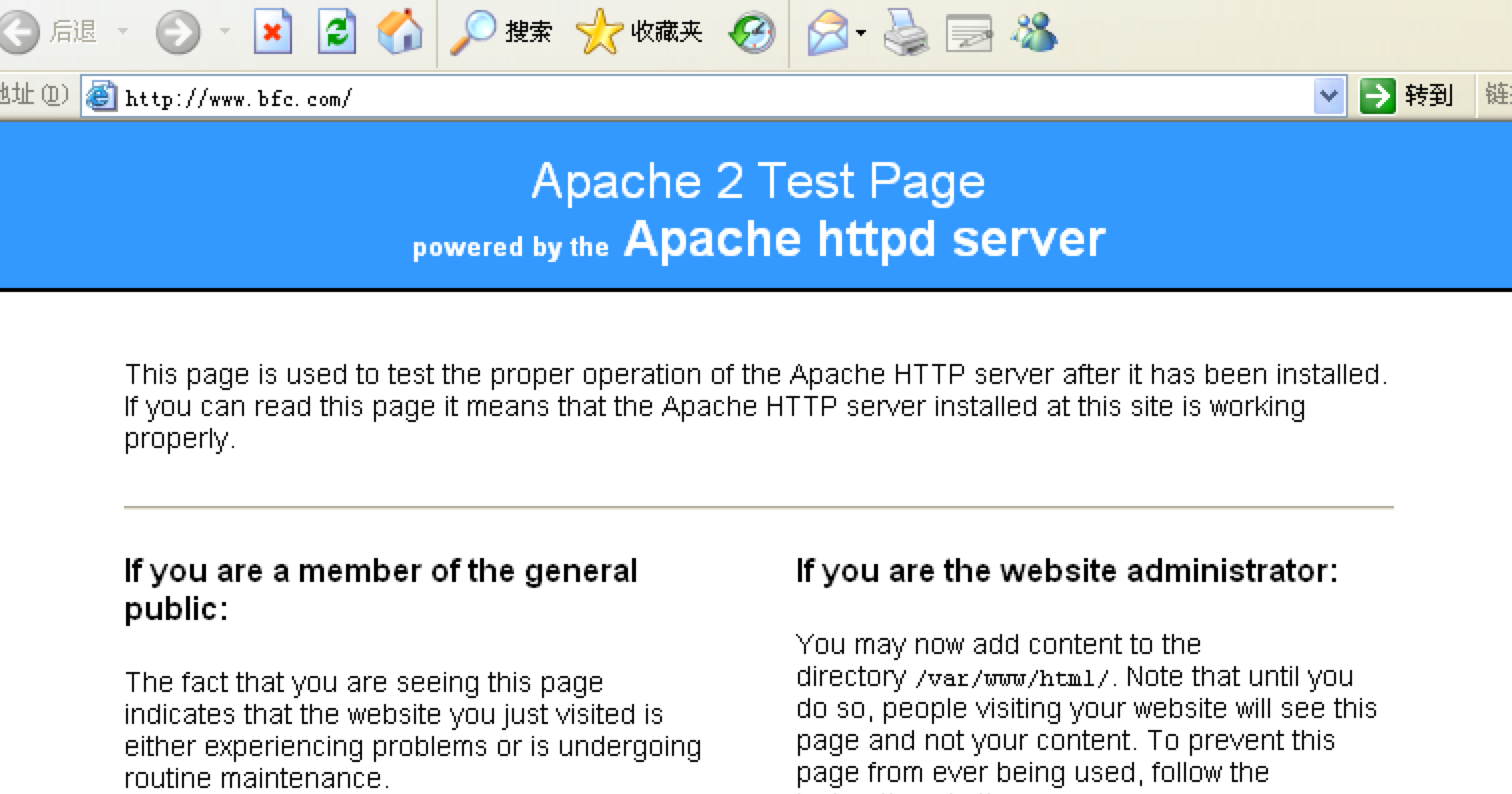Print the page with the printer icon

click(906, 33)
